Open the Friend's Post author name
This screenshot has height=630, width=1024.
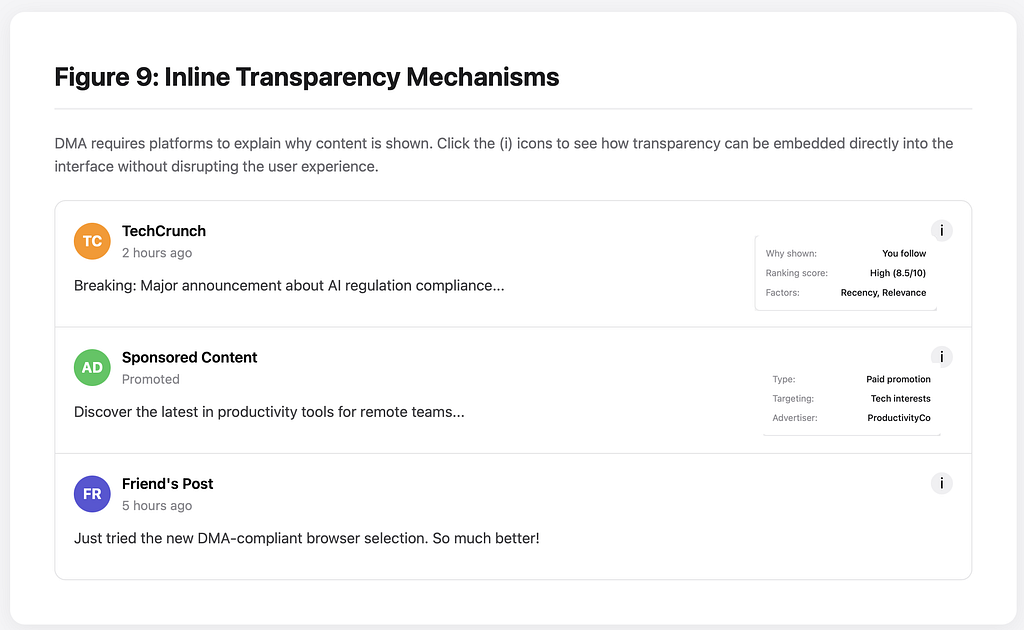[x=167, y=484]
